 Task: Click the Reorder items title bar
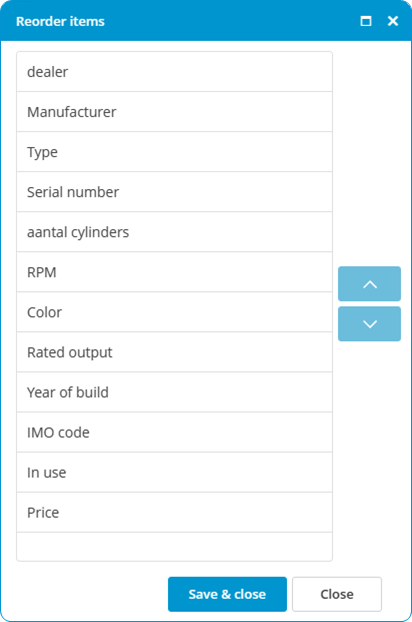click(x=206, y=21)
